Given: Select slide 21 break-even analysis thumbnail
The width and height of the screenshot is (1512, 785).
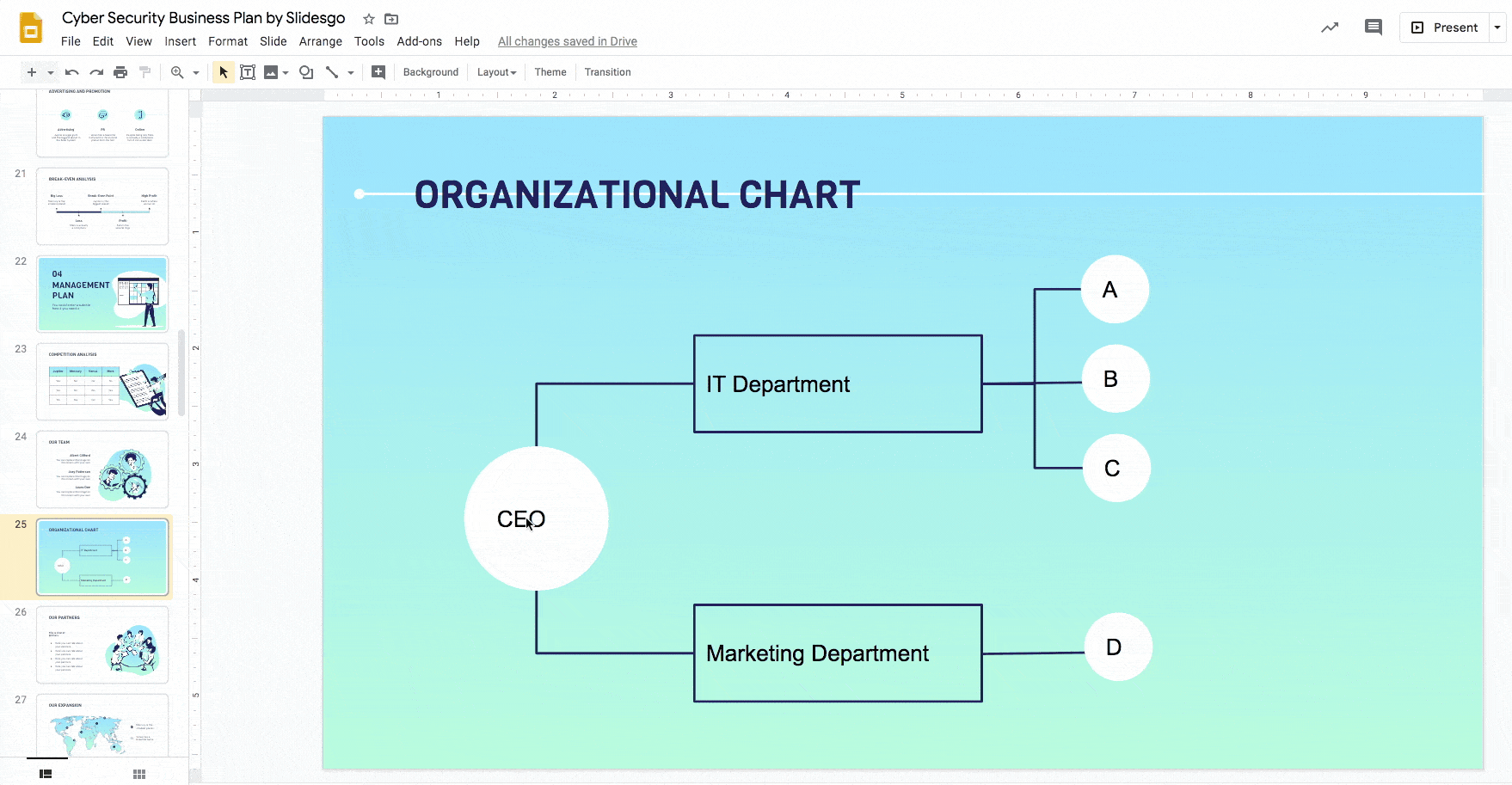Looking at the screenshot, I should coord(102,206).
